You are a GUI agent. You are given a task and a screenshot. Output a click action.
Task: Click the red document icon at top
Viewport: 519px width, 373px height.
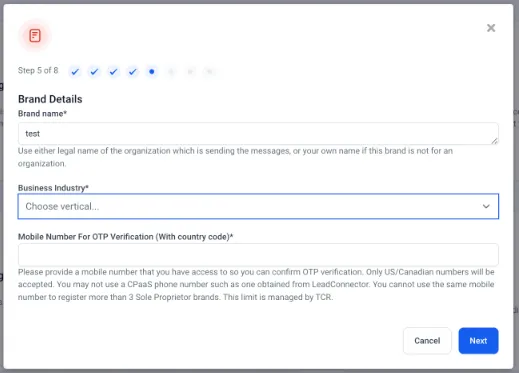click(x=35, y=35)
